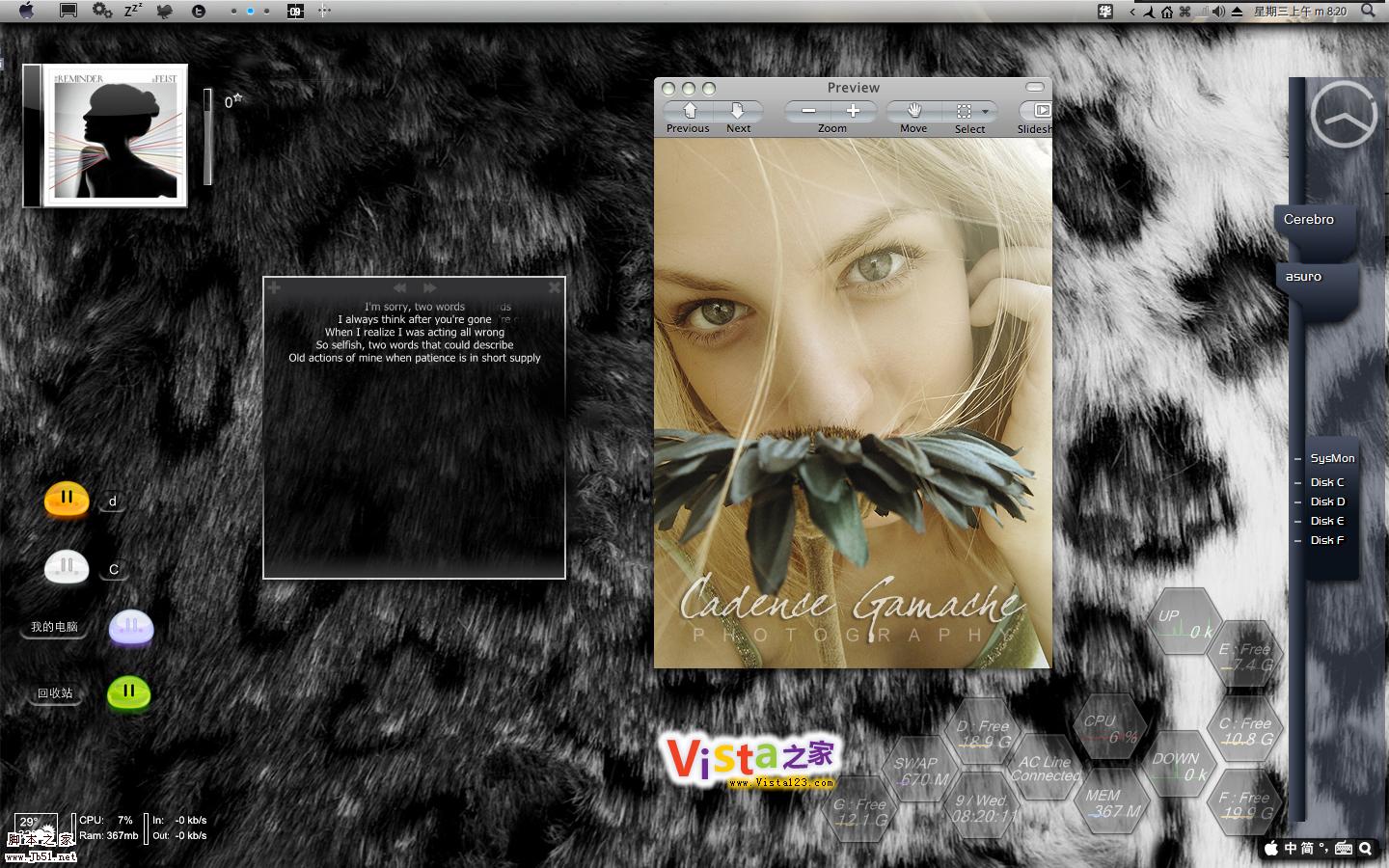Screen dimensions: 1389x868
Task: Toggle the white pause blob next to C
Action: (x=67, y=567)
